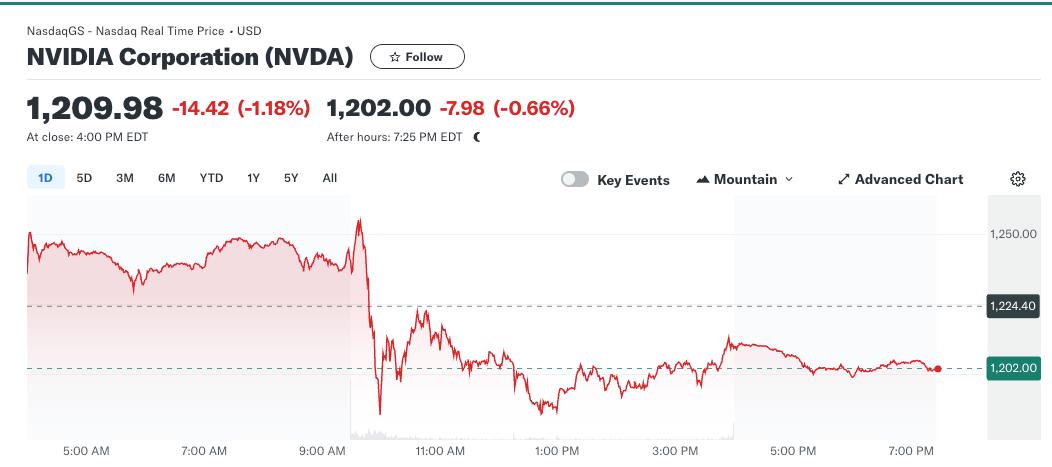The image size is (1052, 467).
Task: View the 5Y chart range
Action: point(291,178)
